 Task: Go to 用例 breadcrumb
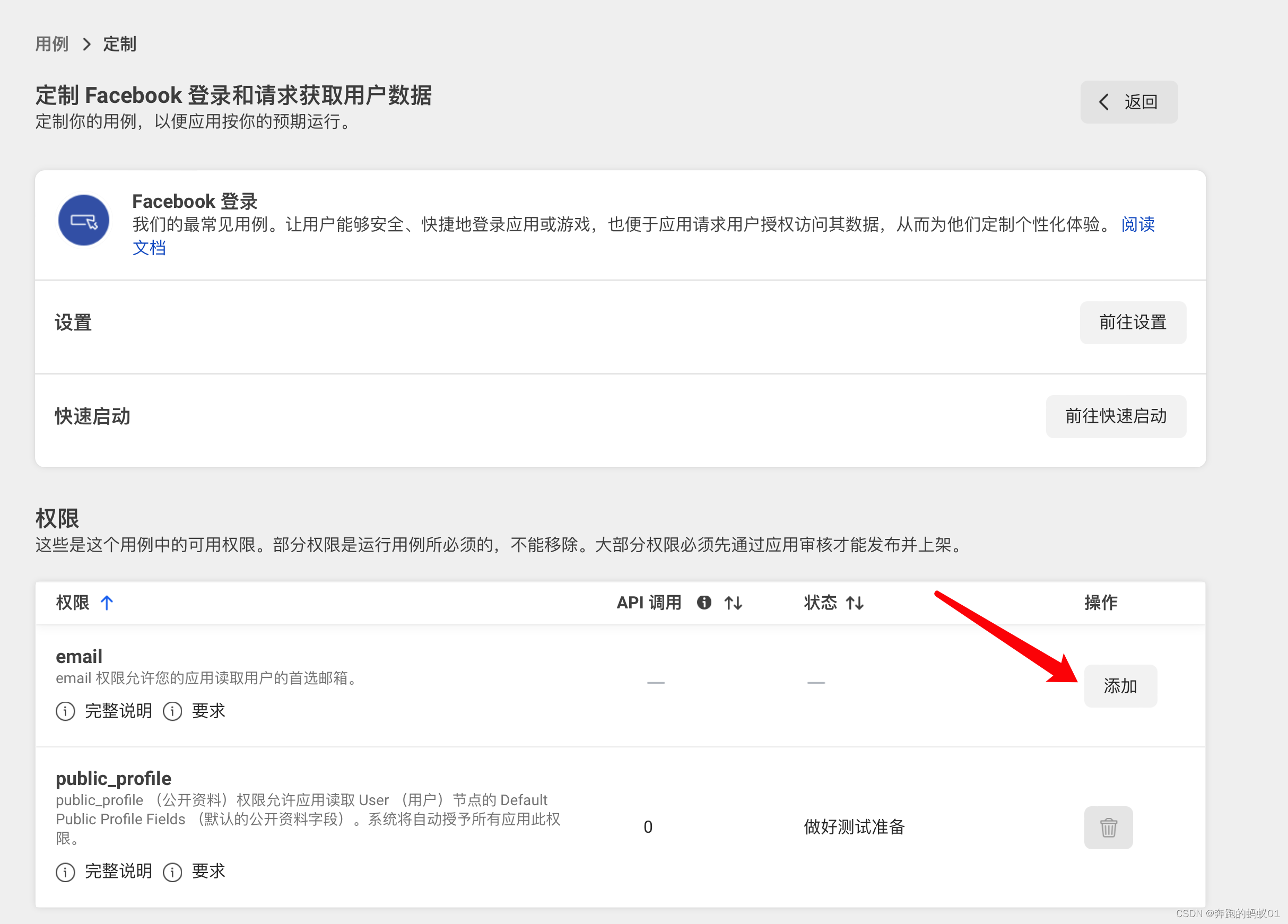point(51,43)
